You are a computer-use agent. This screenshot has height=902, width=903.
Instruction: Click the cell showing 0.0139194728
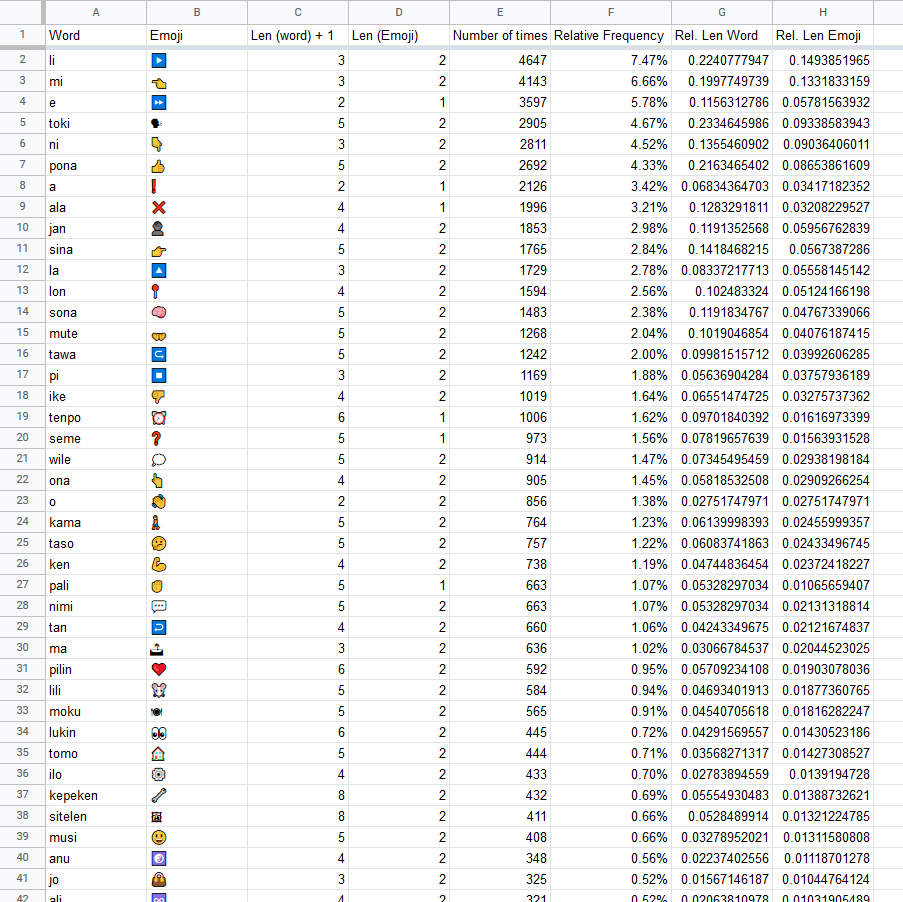(823, 774)
